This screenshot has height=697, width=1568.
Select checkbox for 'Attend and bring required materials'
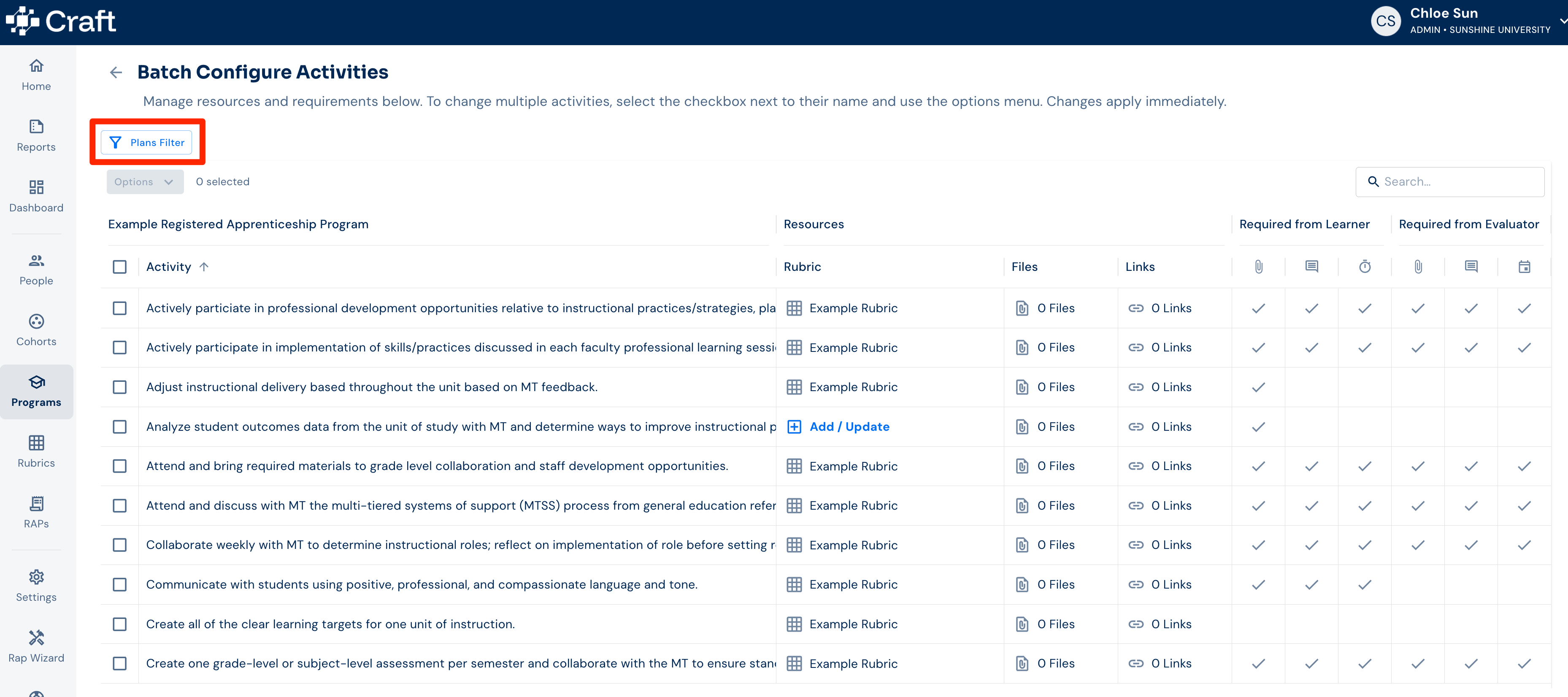(120, 466)
